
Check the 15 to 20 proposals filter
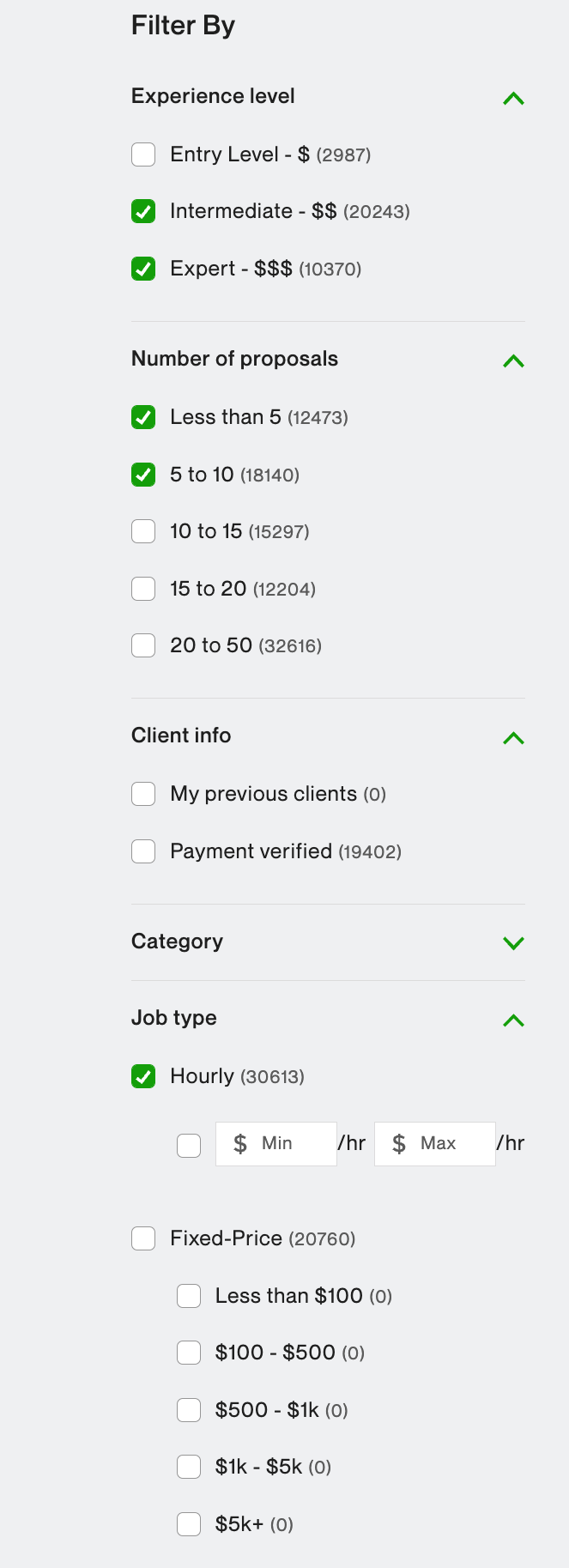point(143,589)
